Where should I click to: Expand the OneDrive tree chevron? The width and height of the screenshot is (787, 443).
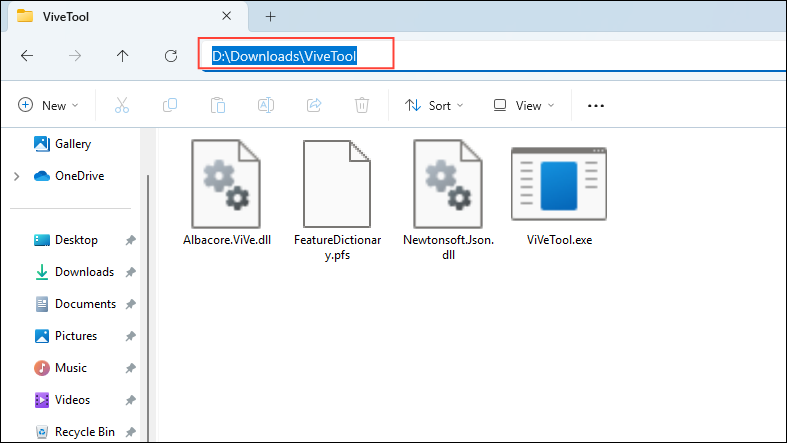17,176
